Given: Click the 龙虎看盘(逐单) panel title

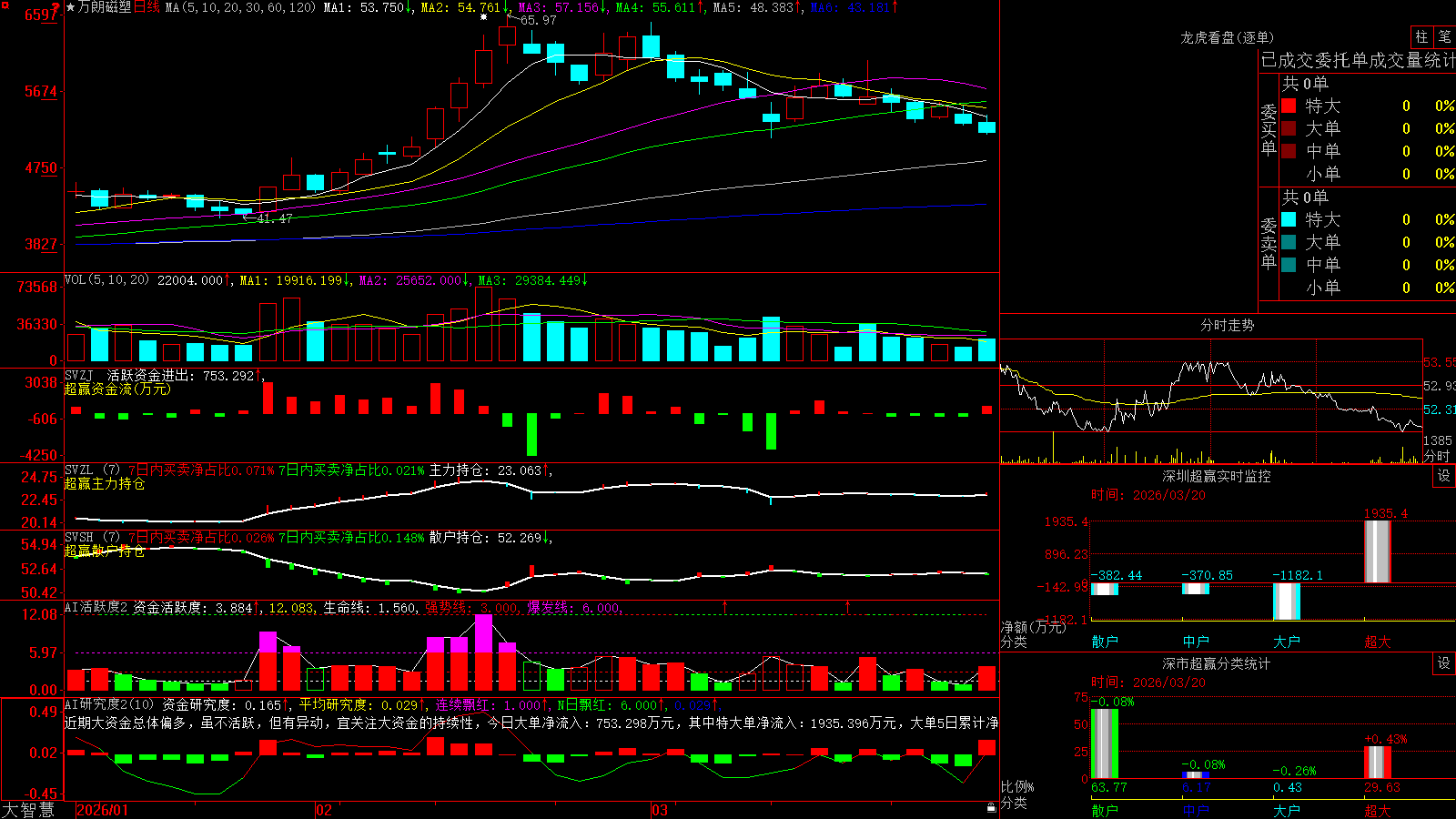Looking at the screenshot, I should tap(1227, 37).
